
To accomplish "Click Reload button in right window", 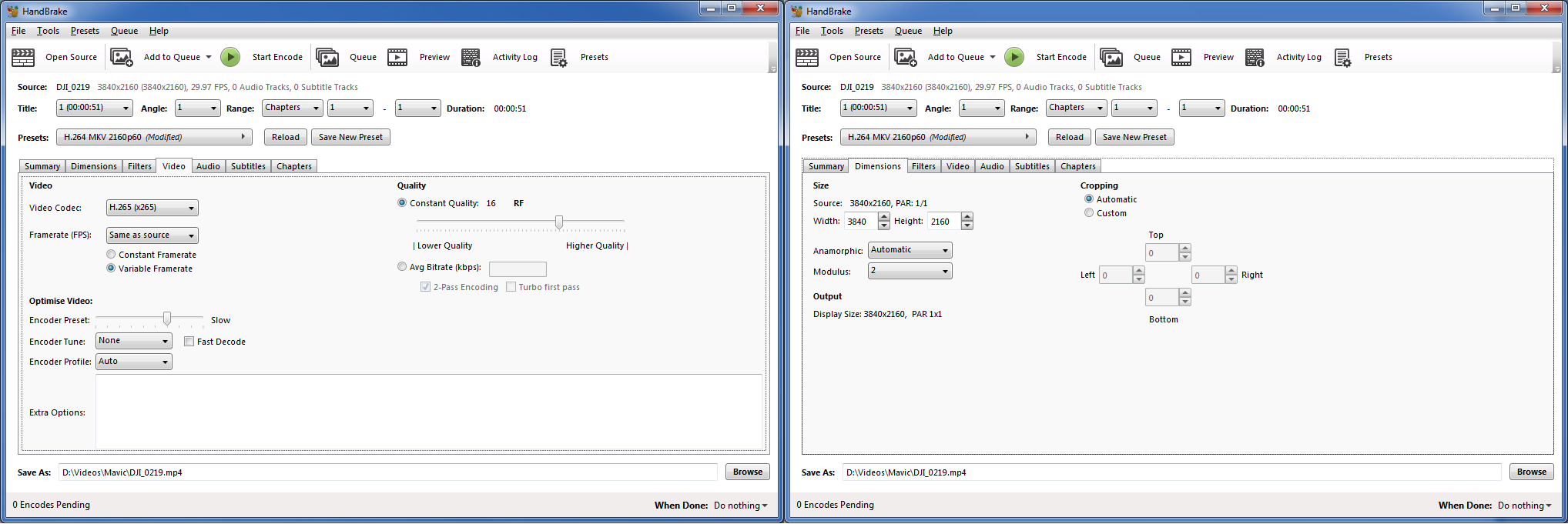I will (x=1070, y=137).
